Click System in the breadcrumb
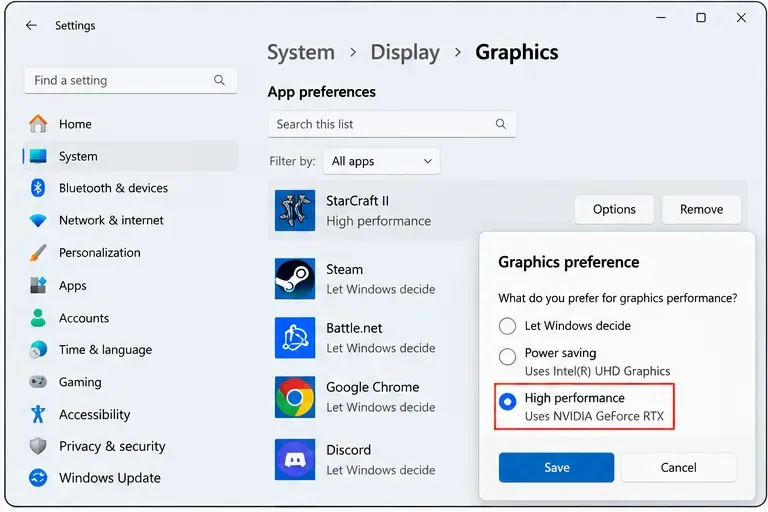 coord(301,52)
